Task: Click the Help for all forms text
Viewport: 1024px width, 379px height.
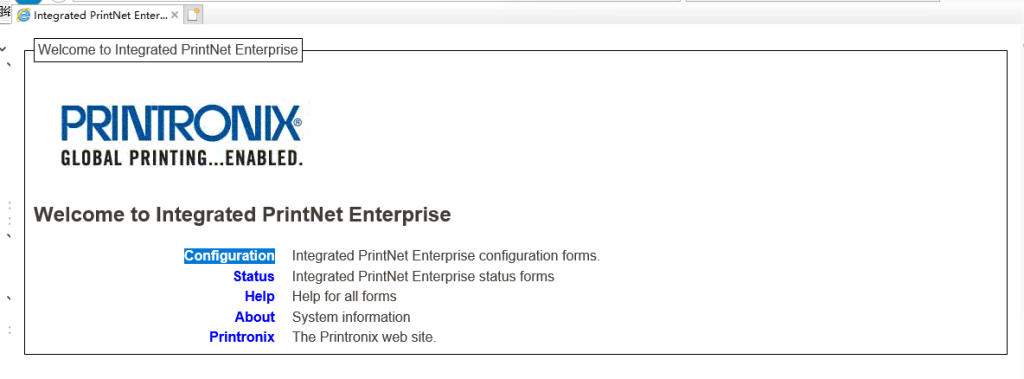Action: 344,297
